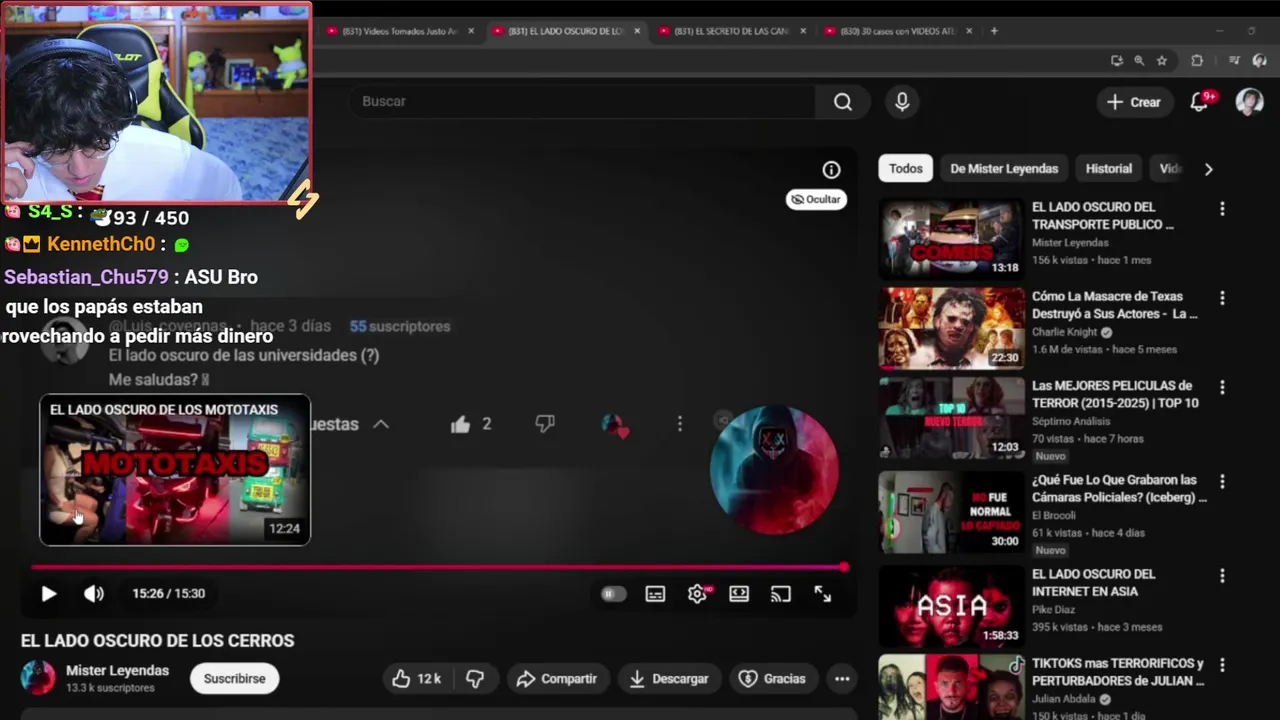Select Historial filter chip
The image size is (1280, 720).
pyautogui.click(x=1109, y=169)
